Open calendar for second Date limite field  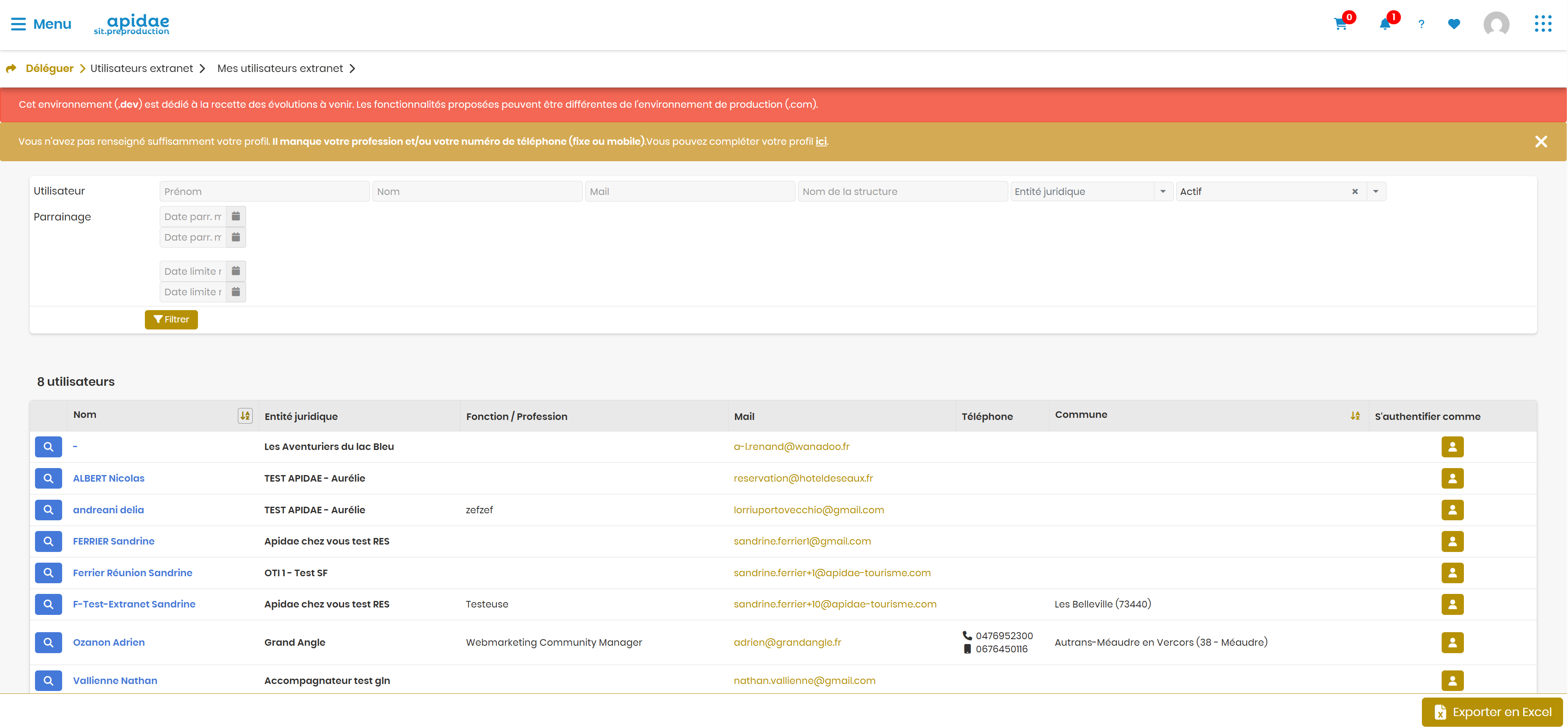235,292
